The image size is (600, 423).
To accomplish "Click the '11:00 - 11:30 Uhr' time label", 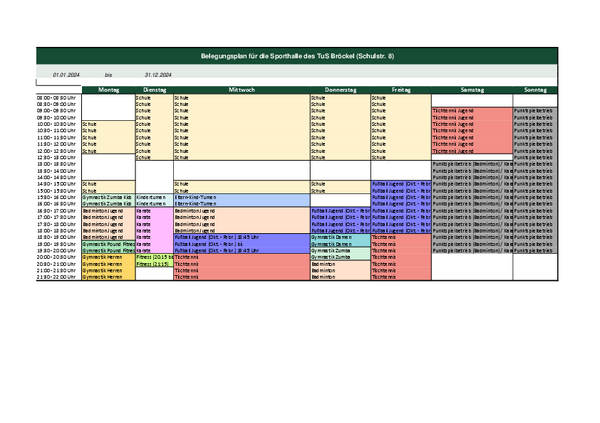I will [56, 137].
